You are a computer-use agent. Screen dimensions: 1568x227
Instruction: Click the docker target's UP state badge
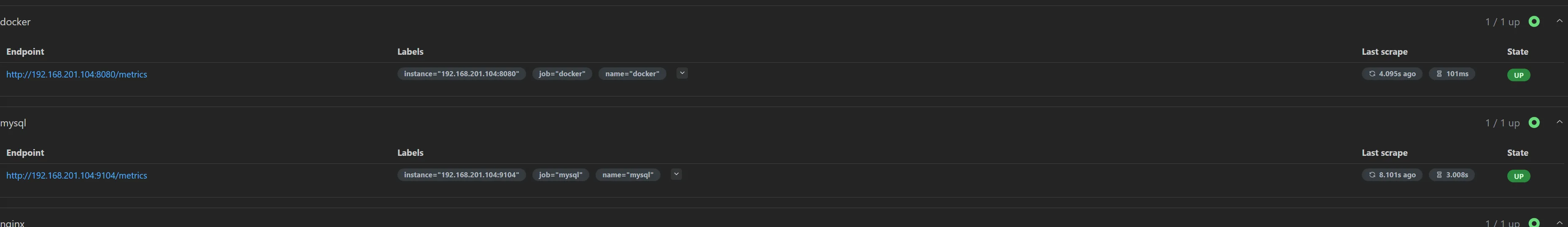[x=1518, y=75]
